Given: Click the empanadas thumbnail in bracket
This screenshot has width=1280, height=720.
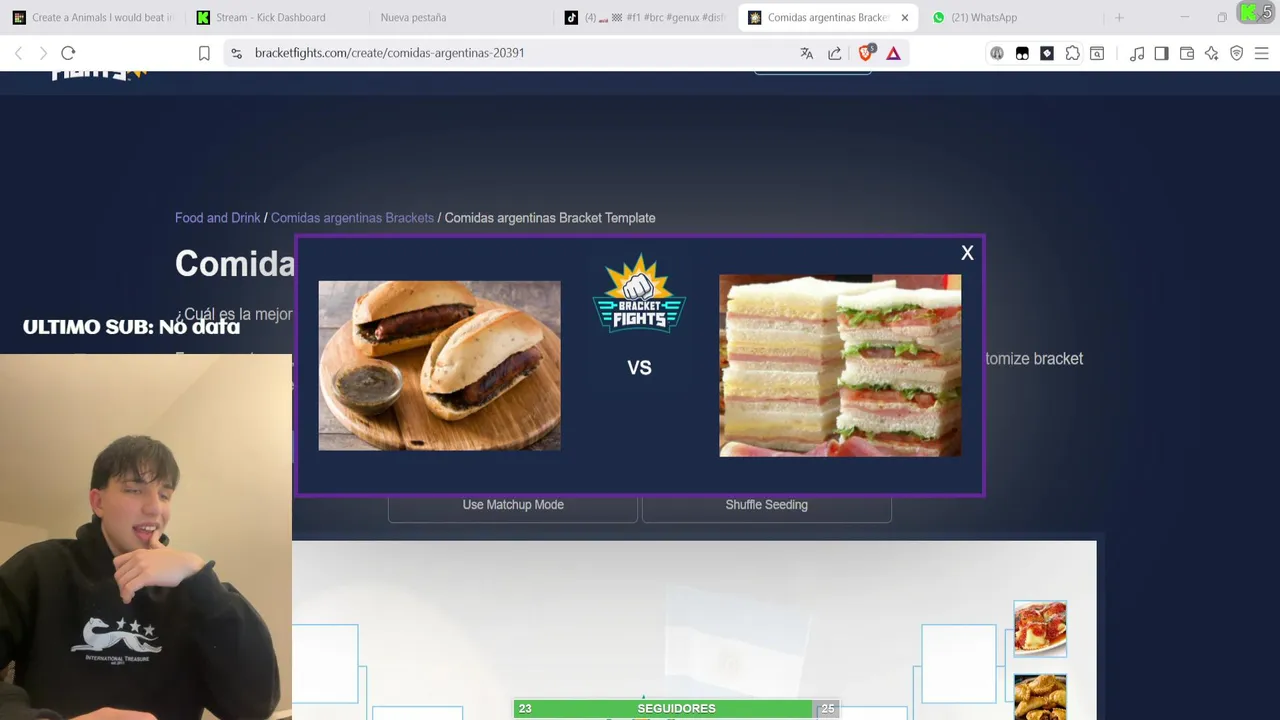Looking at the screenshot, I should [1040, 697].
